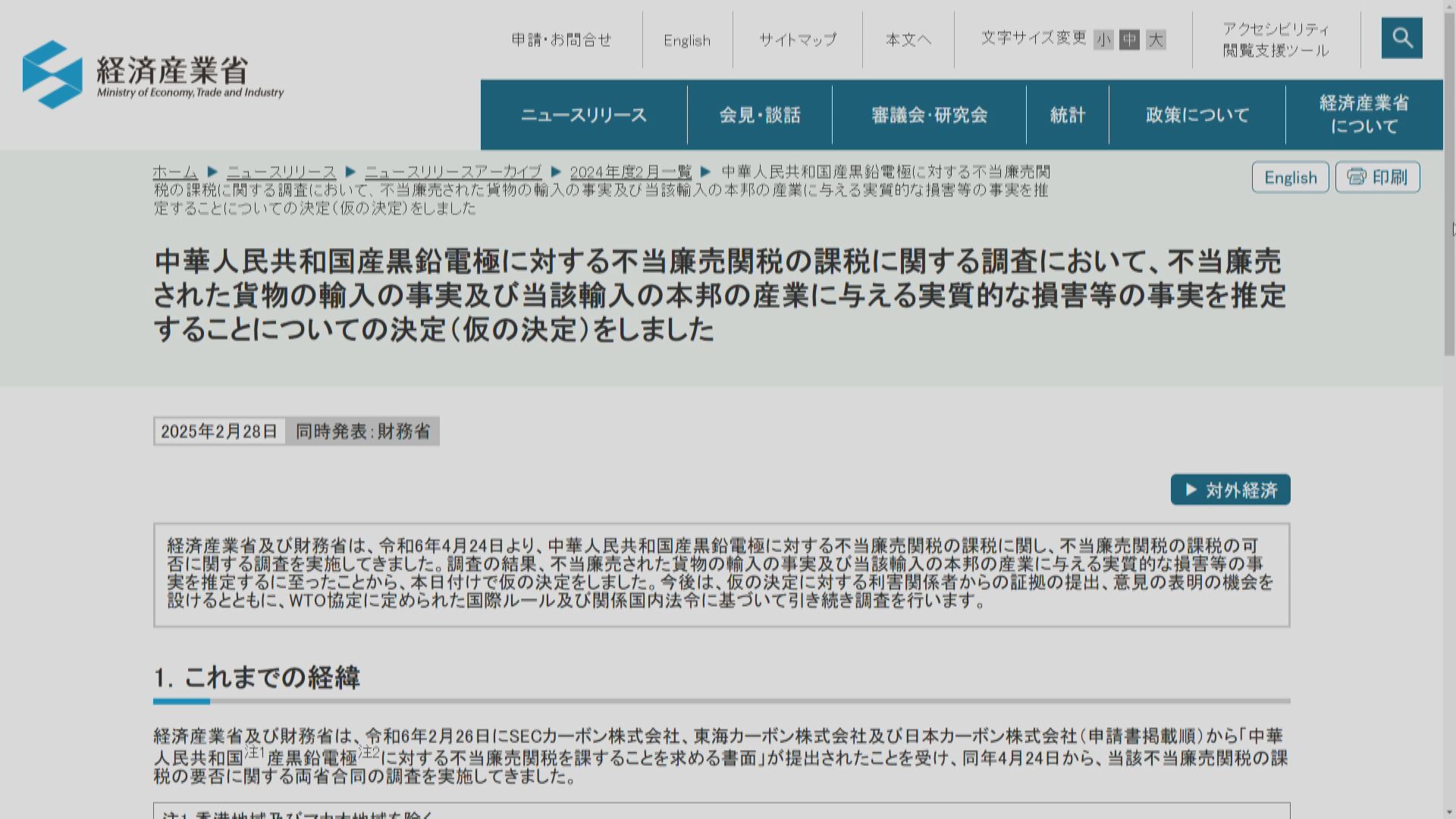Set text size to 大 (large)
1456x819 pixels.
click(1155, 40)
